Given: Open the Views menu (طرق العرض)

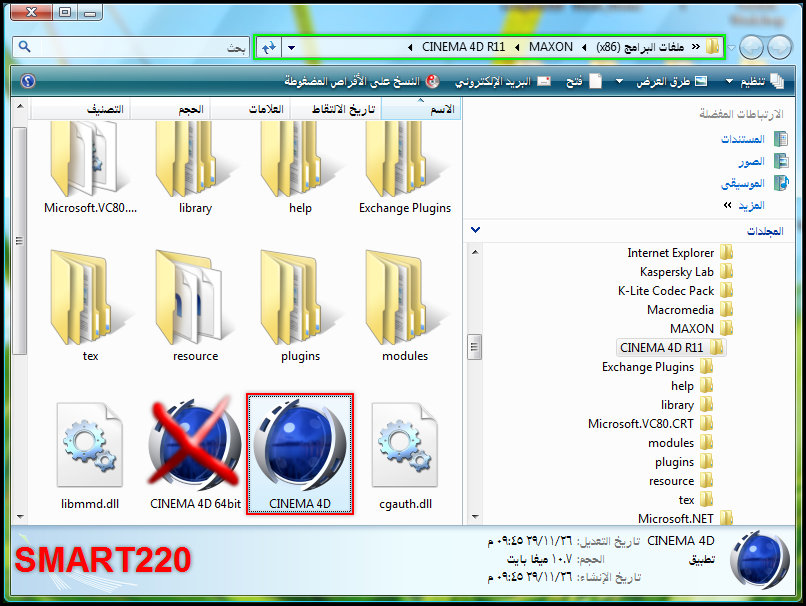Looking at the screenshot, I should coord(672,81).
